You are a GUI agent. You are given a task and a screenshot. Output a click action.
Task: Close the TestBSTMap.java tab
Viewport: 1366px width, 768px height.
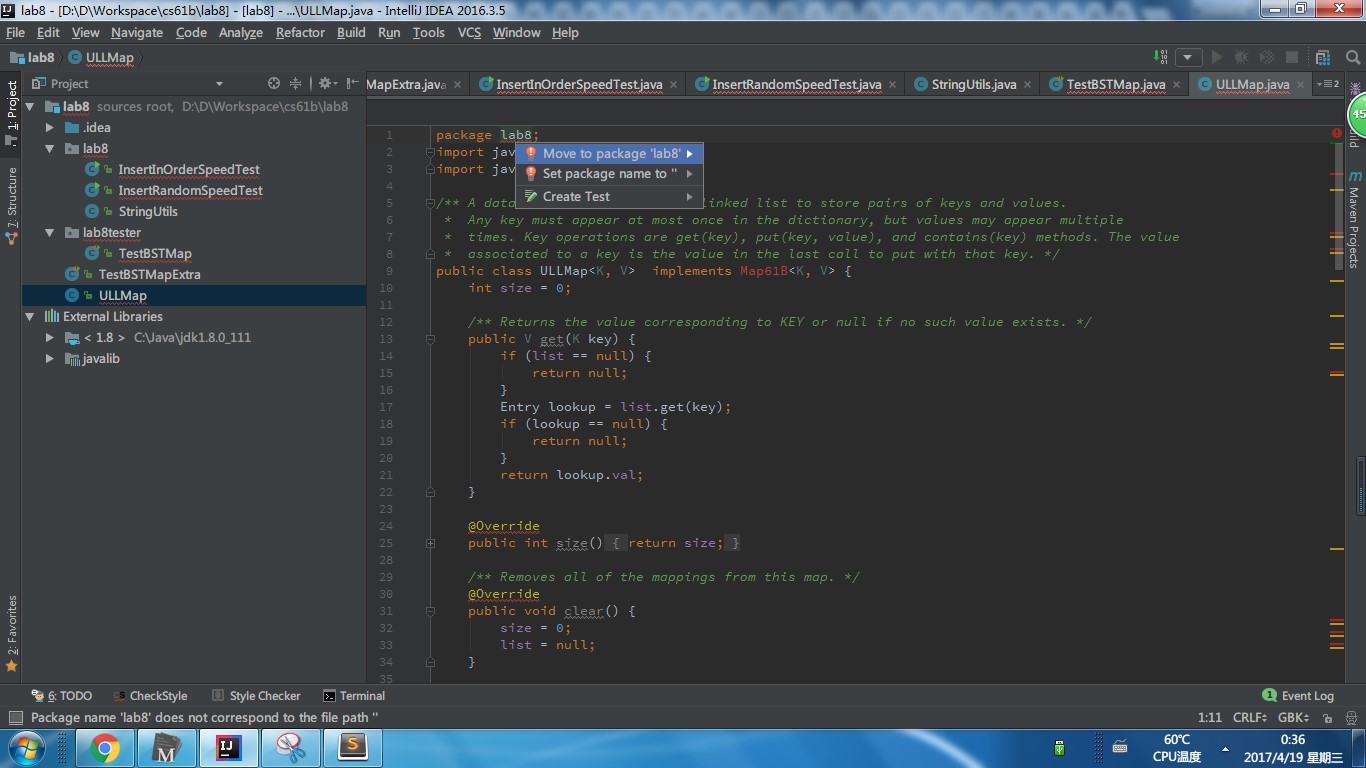click(1178, 85)
